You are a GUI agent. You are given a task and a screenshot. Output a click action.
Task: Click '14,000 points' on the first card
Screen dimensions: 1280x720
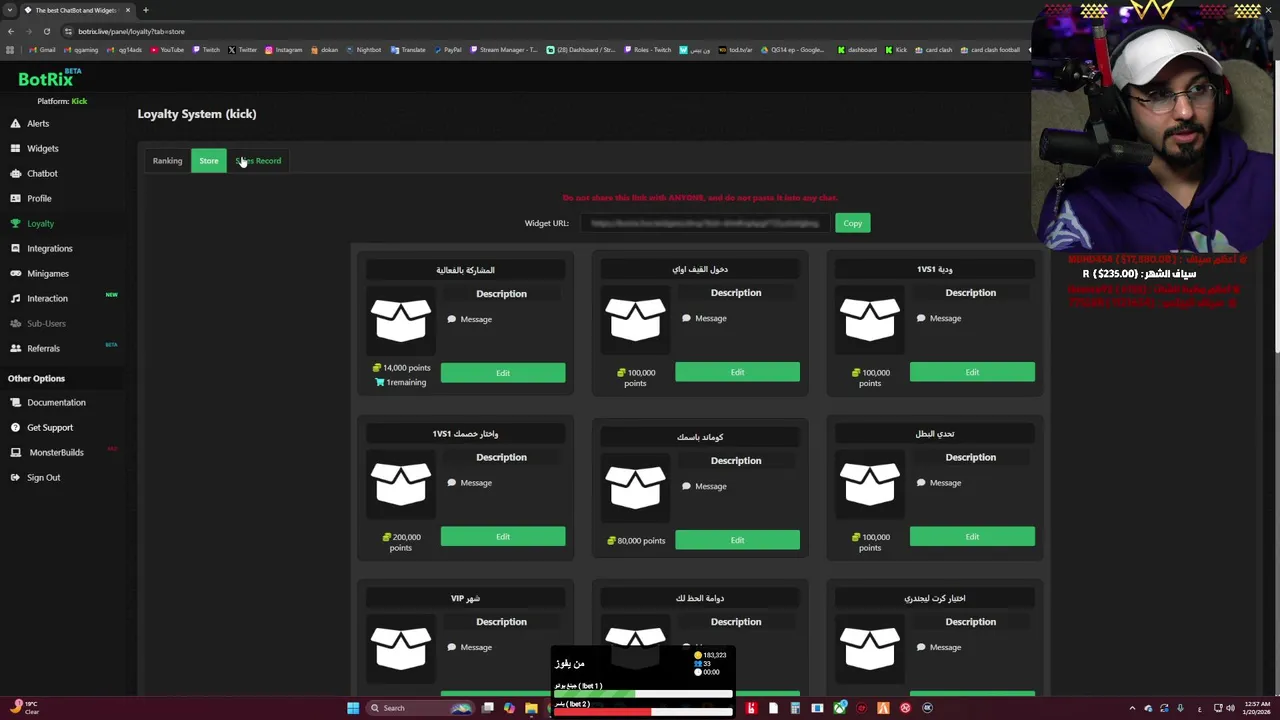point(402,368)
